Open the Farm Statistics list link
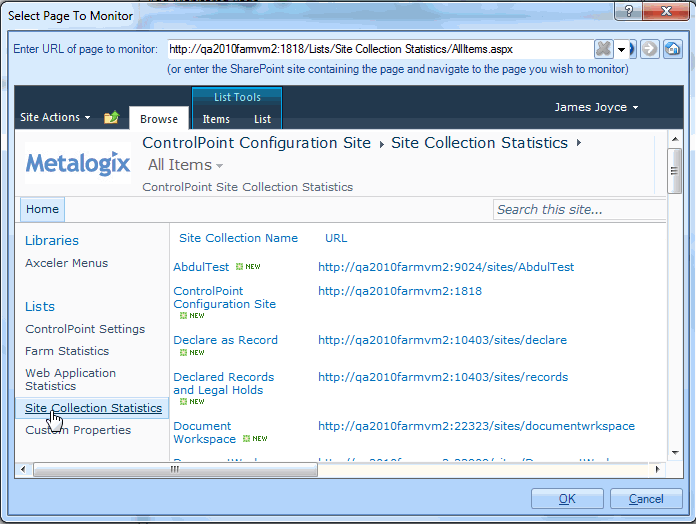This screenshot has height=524, width=696. tap(67, 351)
